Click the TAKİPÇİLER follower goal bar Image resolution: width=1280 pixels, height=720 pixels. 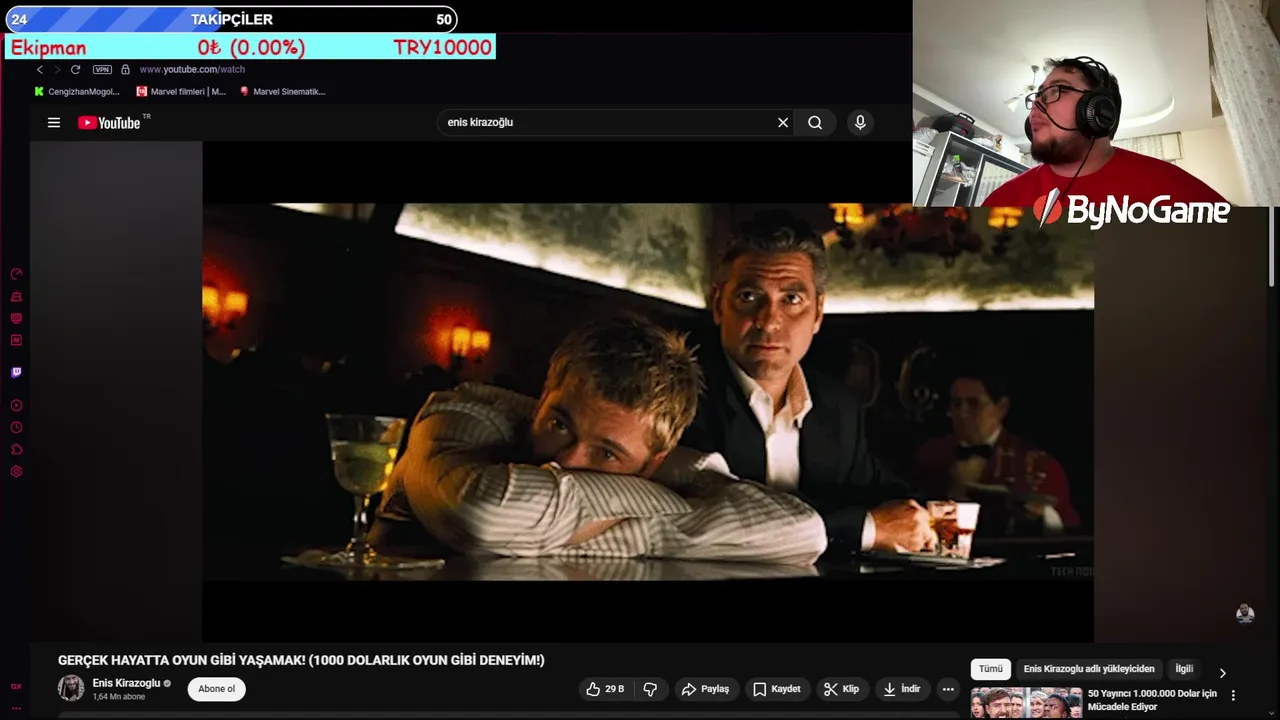231,19
